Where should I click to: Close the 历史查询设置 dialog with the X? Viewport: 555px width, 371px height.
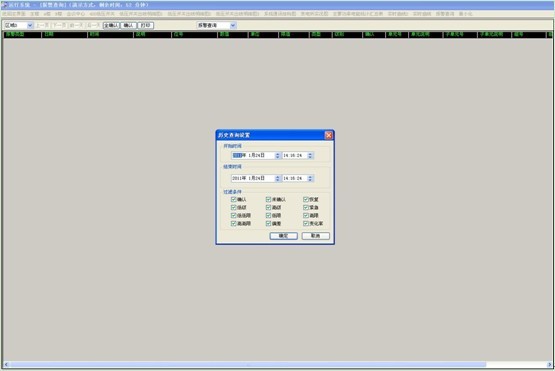328,135
